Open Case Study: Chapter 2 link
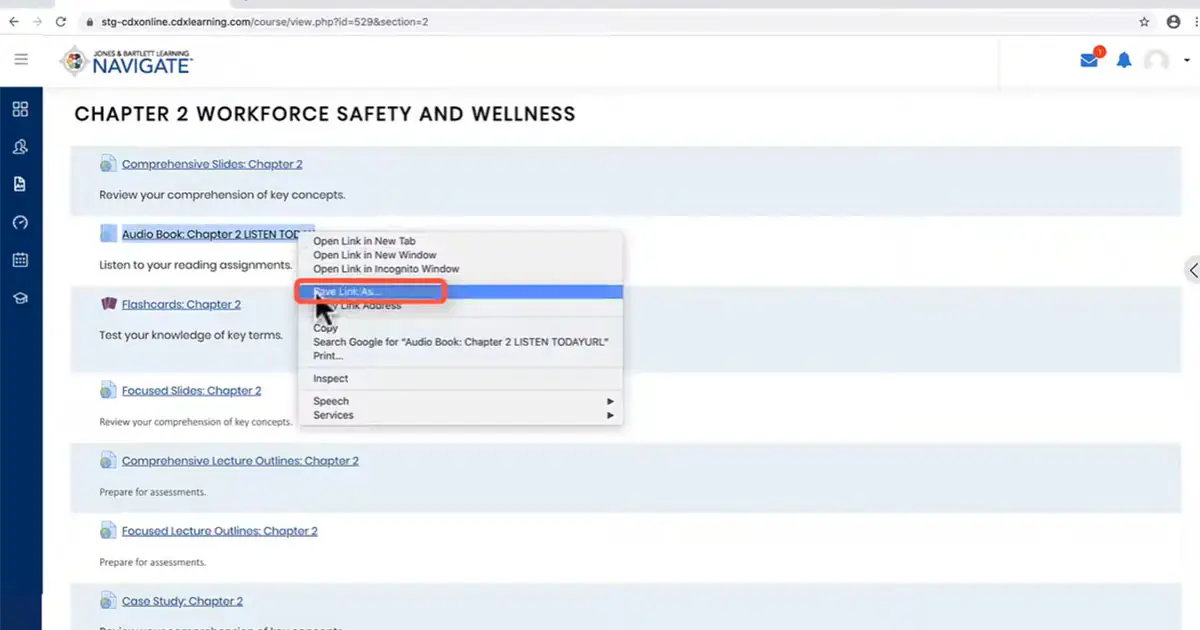This screenshot has width=1200, height=630. (182, 601)
